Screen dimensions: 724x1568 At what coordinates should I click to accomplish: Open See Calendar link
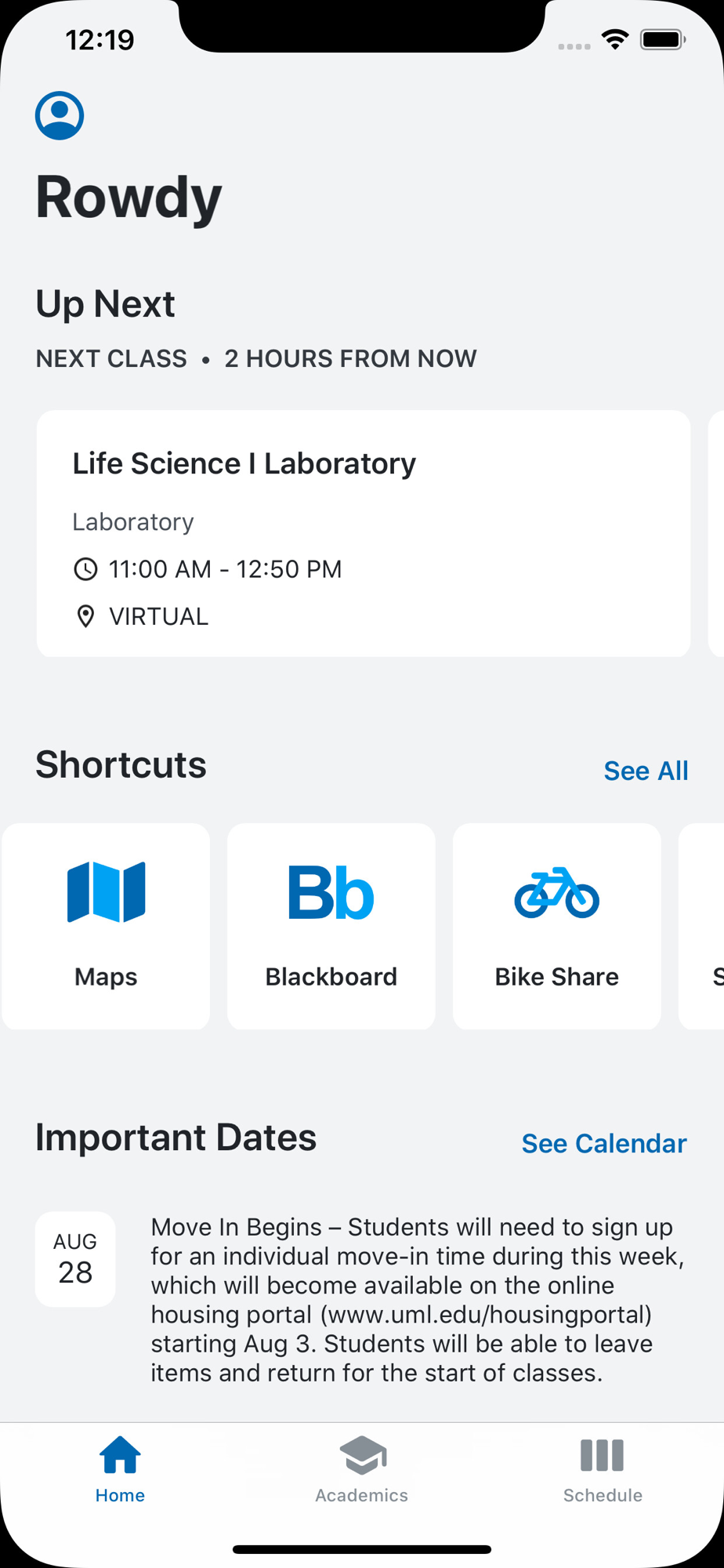tap(604, 1143)
